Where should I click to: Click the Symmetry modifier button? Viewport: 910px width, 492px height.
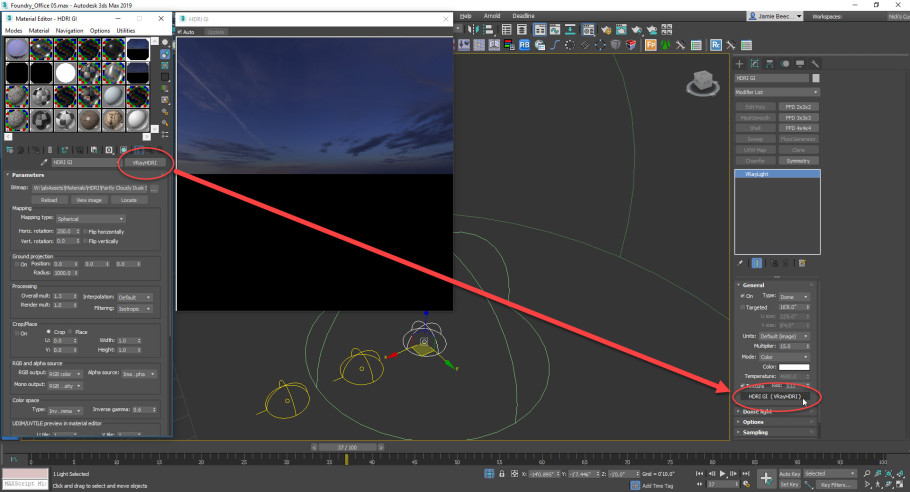tap(799, 161)
